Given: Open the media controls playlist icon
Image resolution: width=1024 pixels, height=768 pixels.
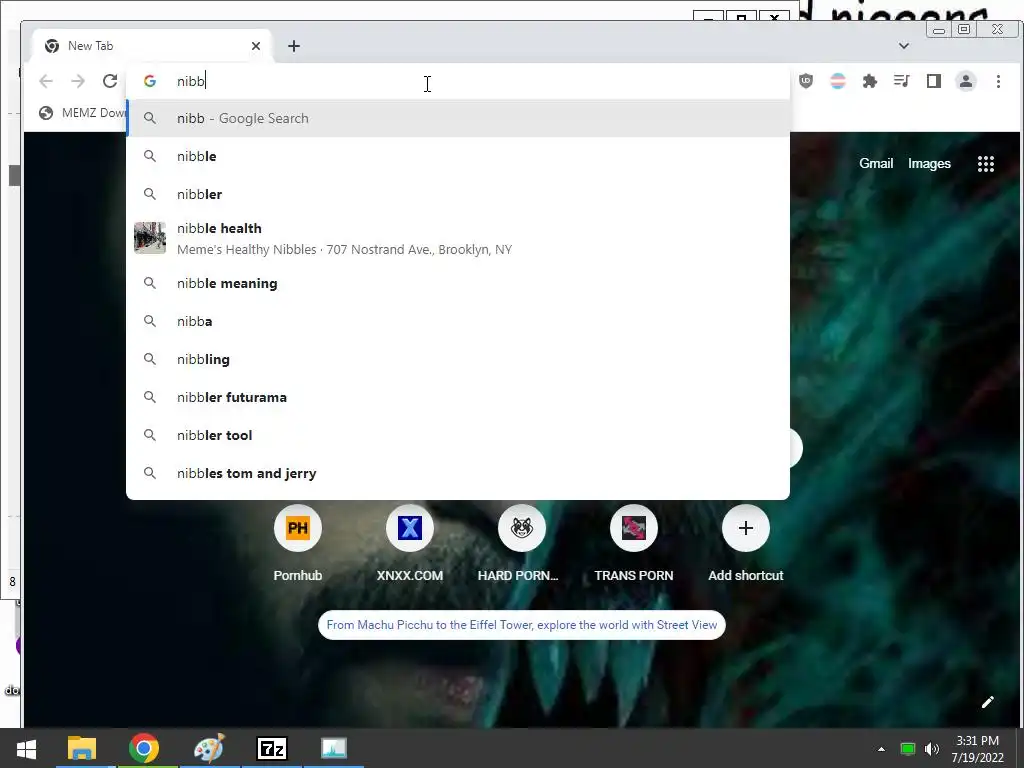Looking at the screenshot, I should click(902, 81).
